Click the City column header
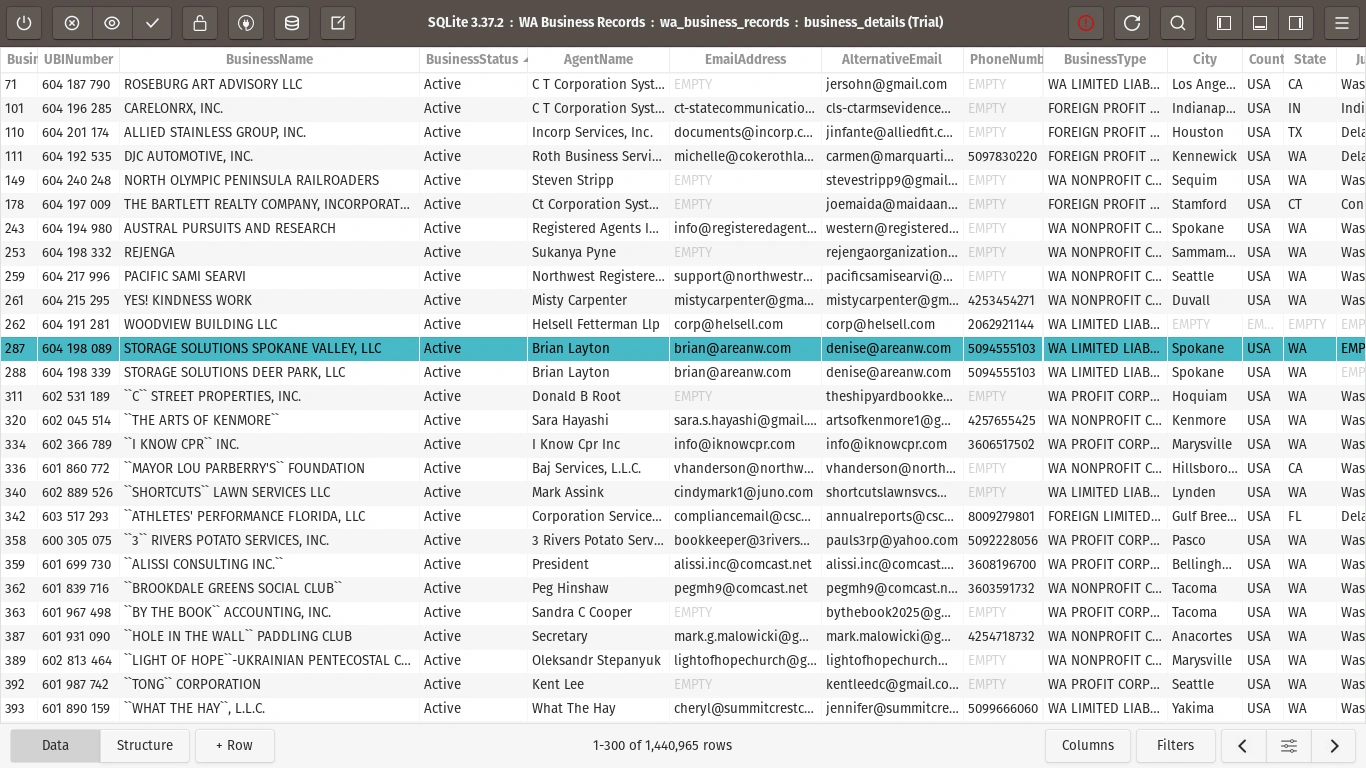The width and height of the screenshot is (1366, 768). (x=1205, y=59)
